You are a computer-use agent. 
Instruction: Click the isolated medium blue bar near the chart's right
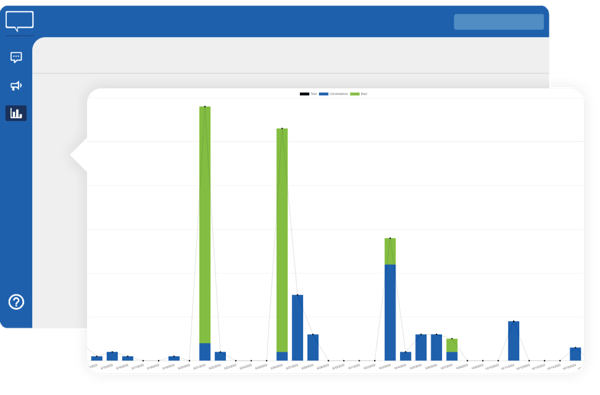[x=514, y=341]
